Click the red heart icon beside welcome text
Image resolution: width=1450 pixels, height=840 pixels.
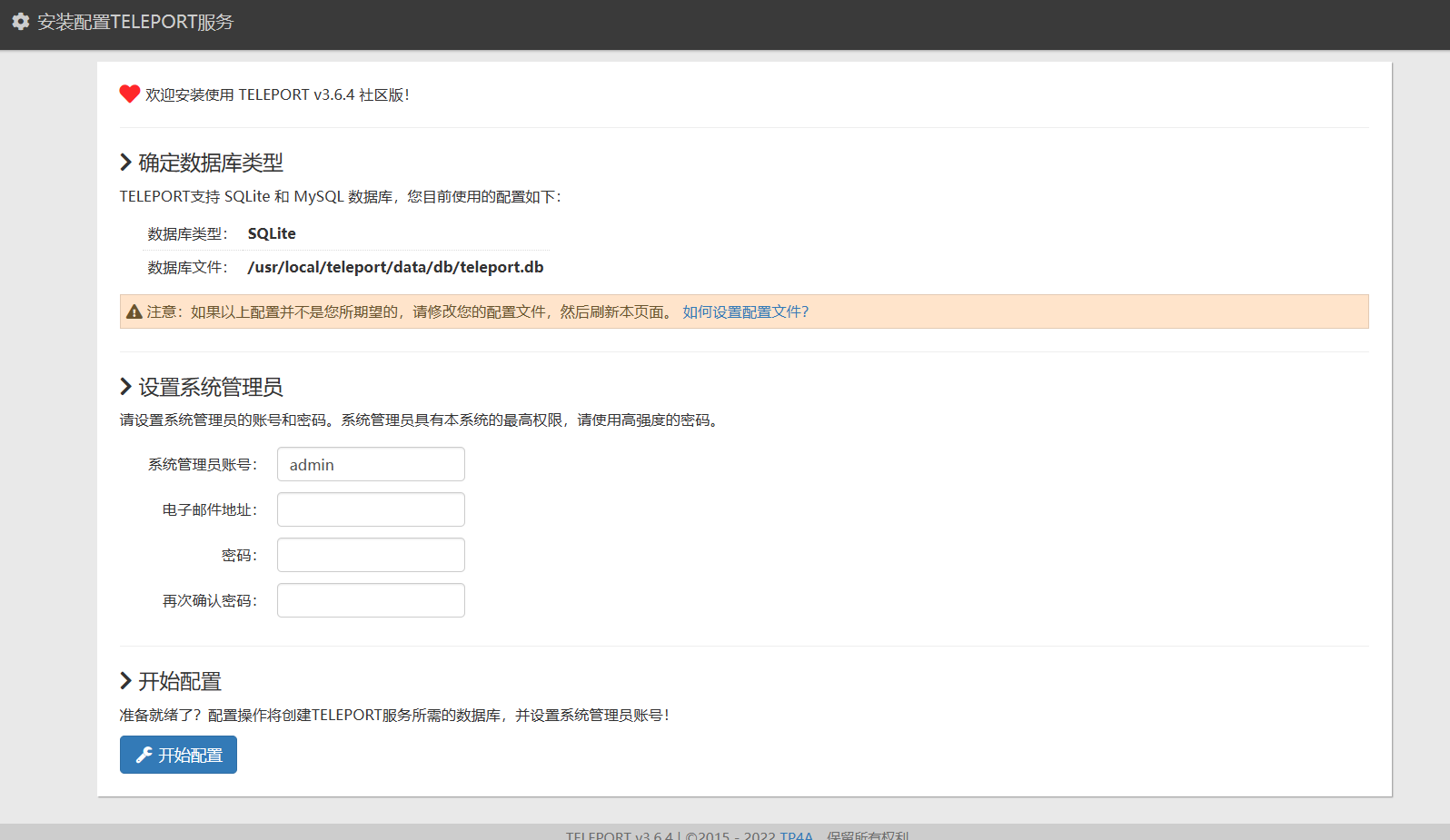coord(130,94)
